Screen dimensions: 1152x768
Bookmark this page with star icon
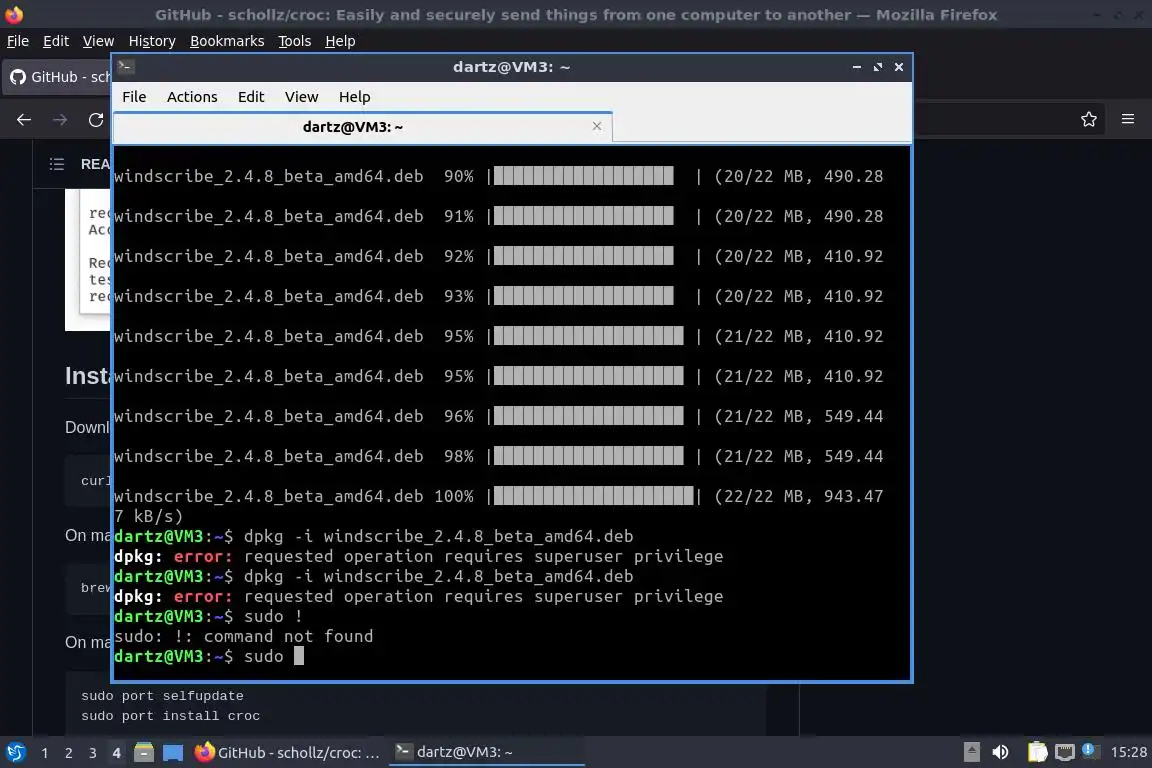coord(1089,119)
